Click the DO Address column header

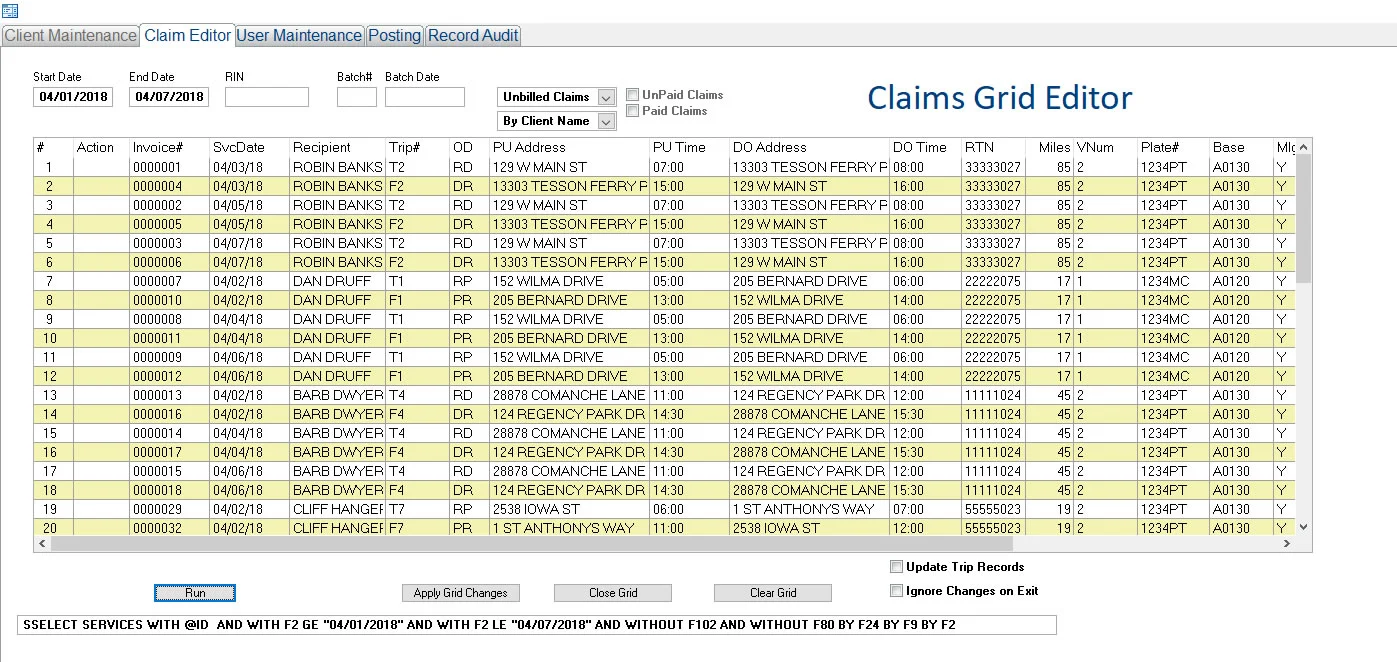pyautogui.click(x=809, y=147)
